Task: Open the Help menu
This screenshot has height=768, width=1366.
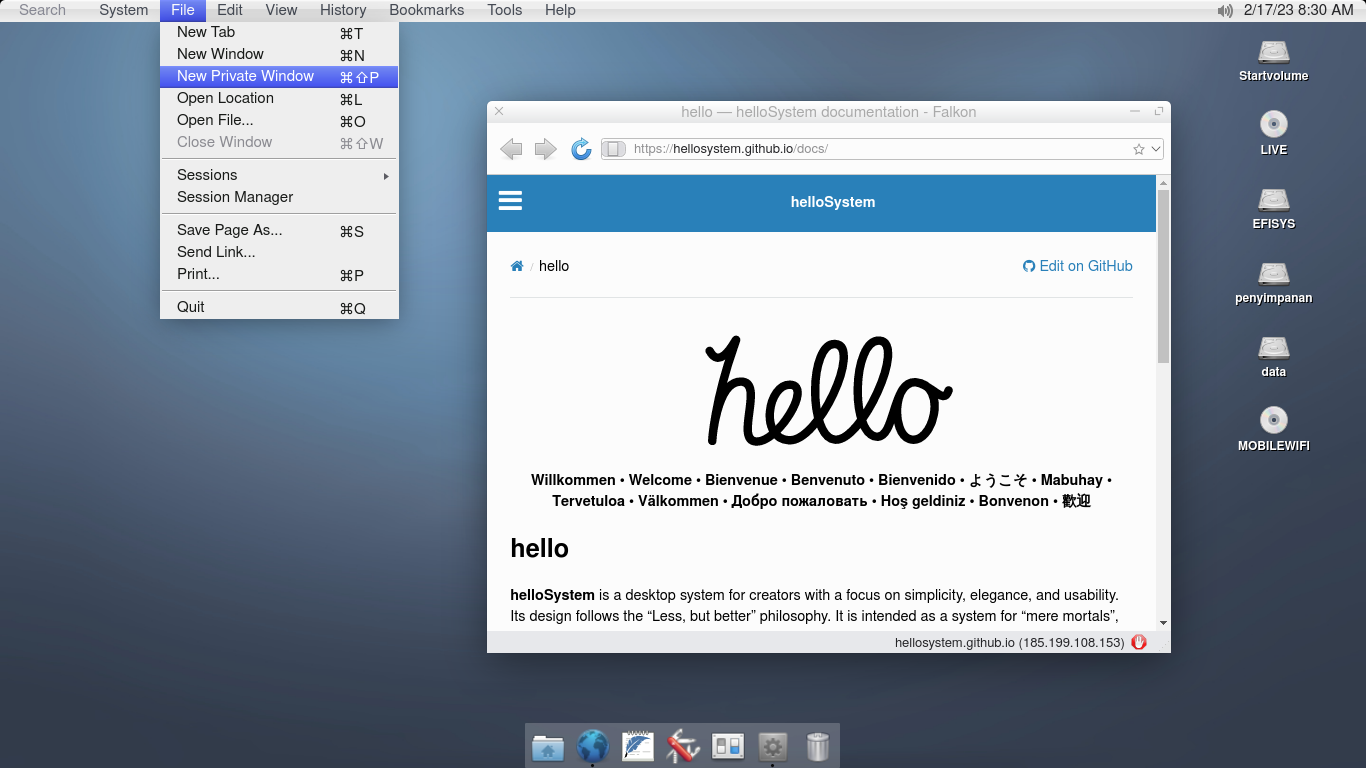Action: pyautogui.click(x=560, y=10)
